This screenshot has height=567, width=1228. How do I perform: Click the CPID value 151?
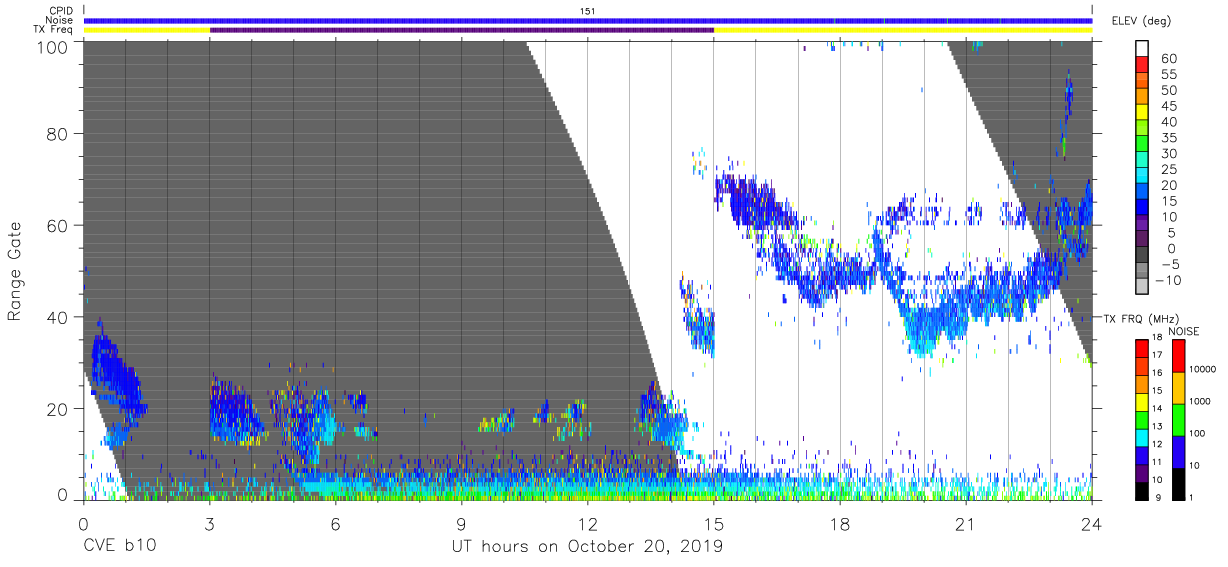588,11
